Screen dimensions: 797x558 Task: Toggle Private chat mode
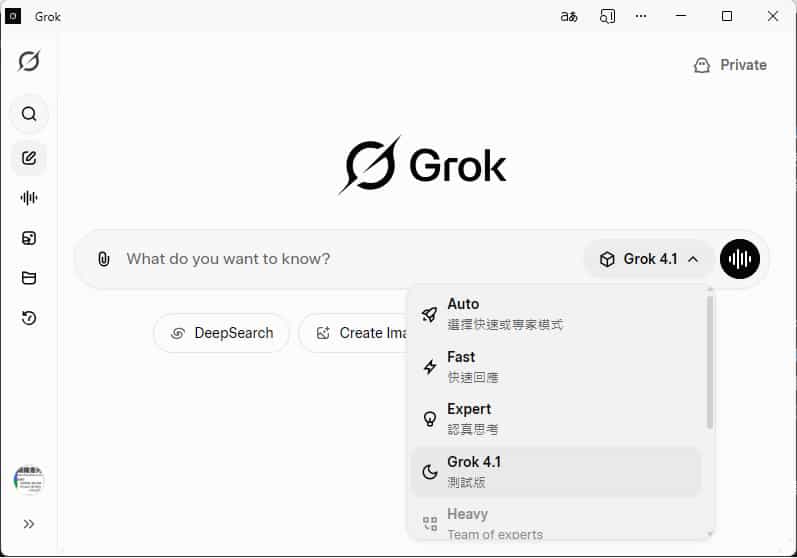tap(730, 65)
